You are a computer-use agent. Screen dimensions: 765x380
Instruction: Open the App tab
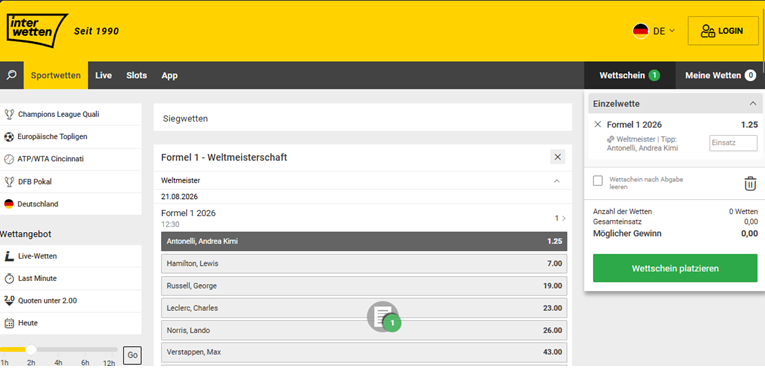tap(170, 75)
